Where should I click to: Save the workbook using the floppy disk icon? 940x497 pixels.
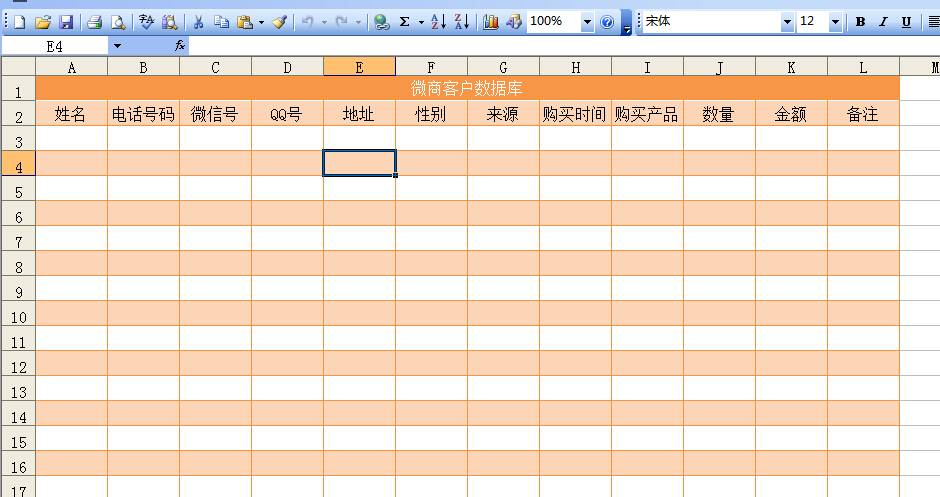(x=66, y=22)
